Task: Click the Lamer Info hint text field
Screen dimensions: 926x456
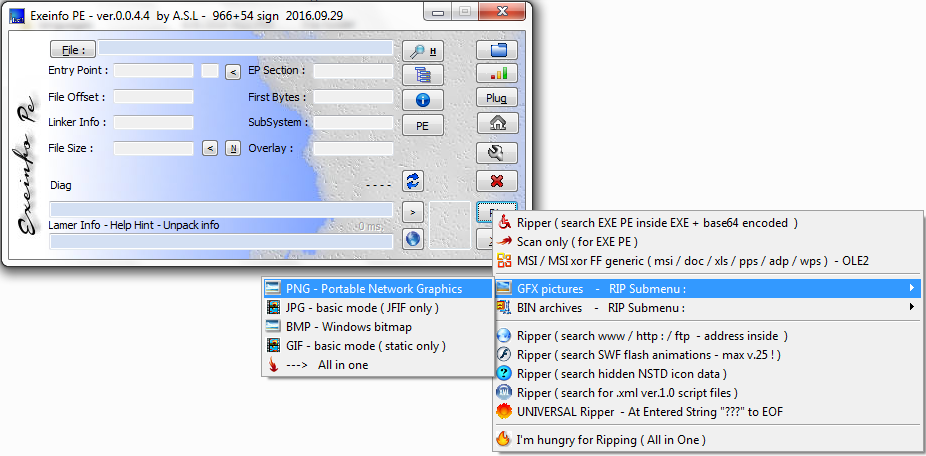Action: 221,242
